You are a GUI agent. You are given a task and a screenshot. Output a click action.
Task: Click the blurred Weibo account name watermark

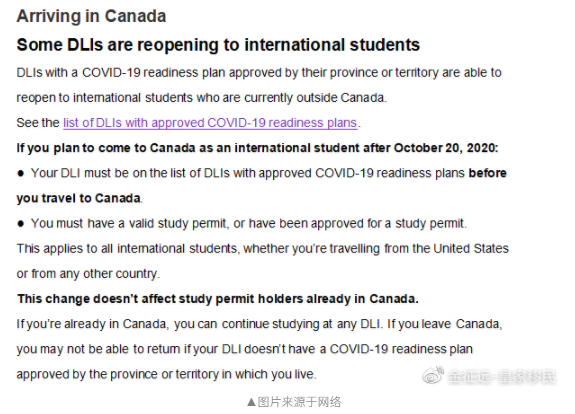(x=502, y=377)
